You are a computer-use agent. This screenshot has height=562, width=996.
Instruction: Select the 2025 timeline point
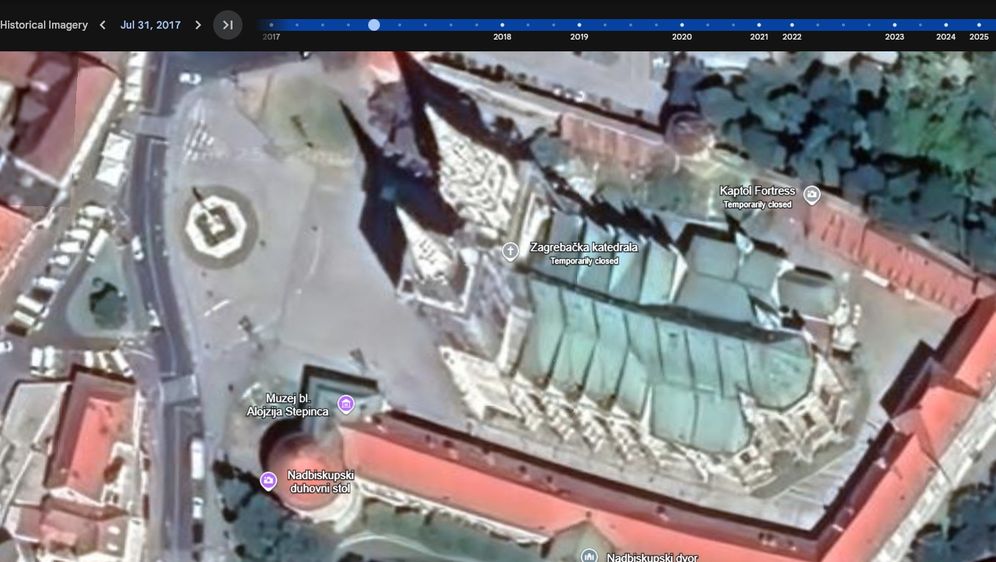(x=979, y=25)
